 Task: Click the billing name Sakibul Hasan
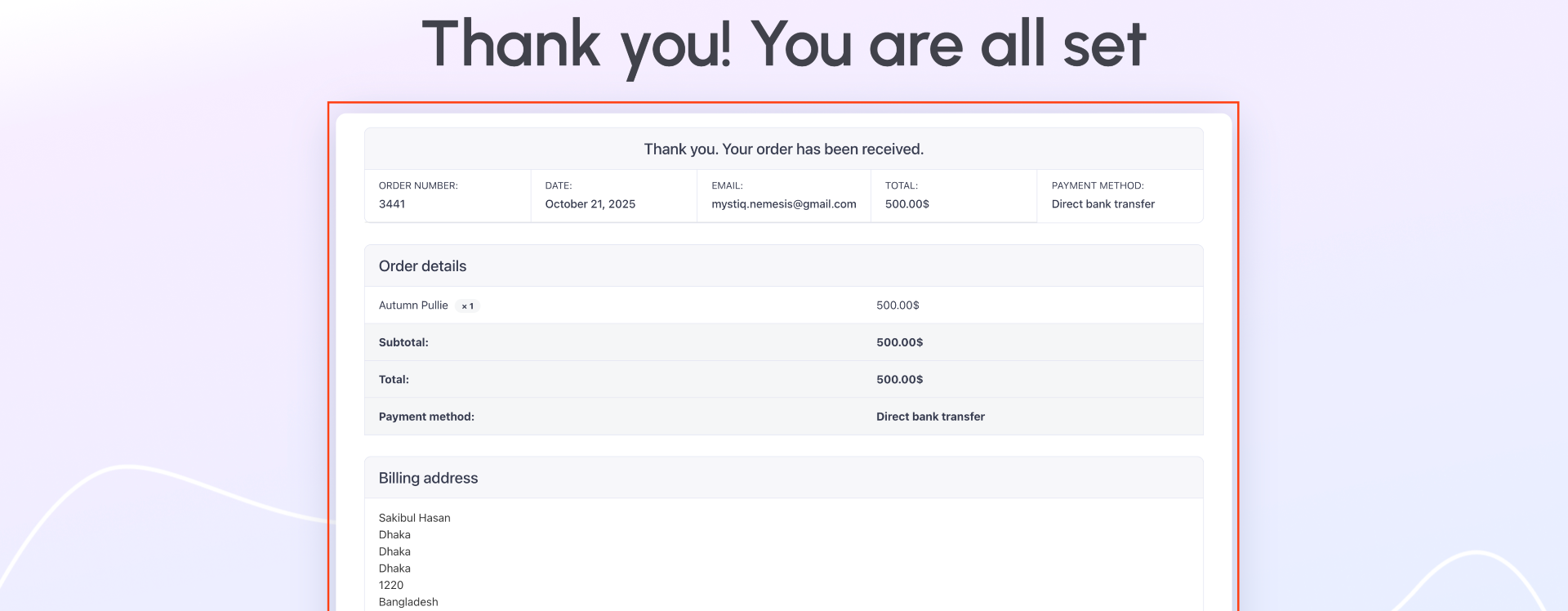coord(414,518)
